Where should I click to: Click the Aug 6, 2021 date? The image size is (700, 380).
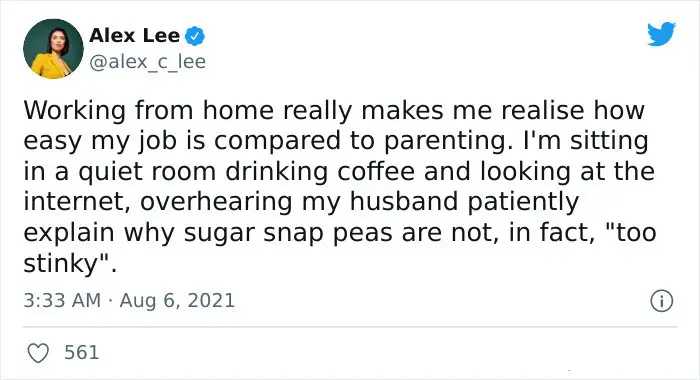point(177,300)
